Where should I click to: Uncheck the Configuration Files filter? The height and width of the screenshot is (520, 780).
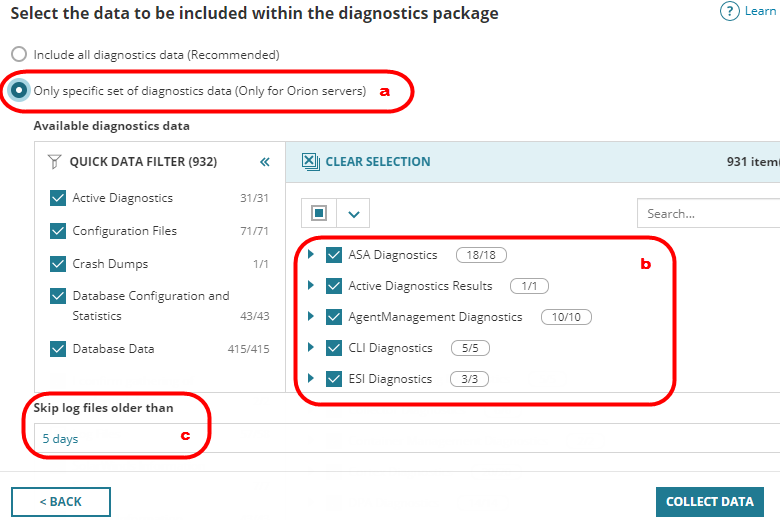(x=58, y=231)
